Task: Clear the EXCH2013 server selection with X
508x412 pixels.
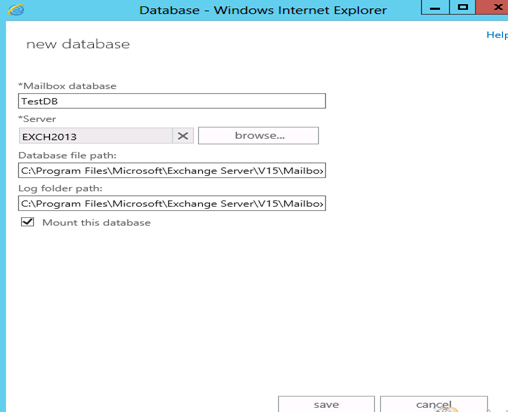Action: pos(183,136)
